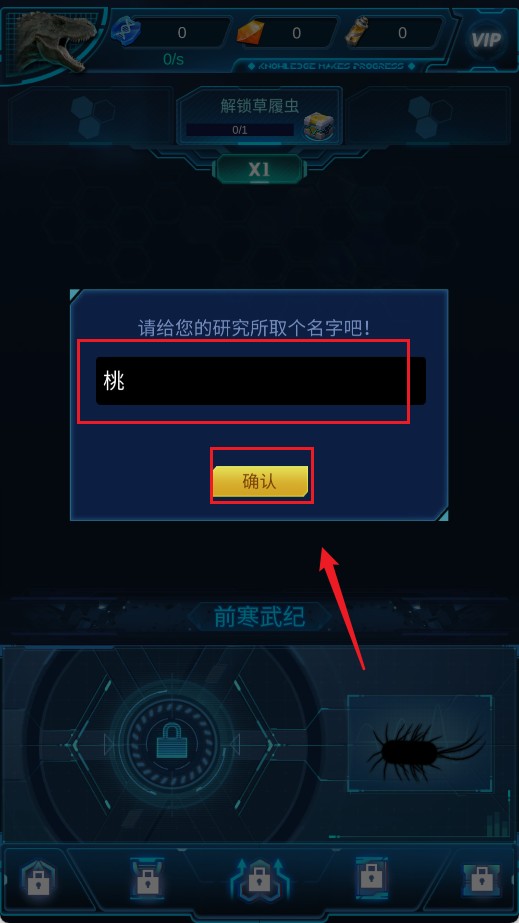
Task: Toggle the X1 multiplier button
Action: (260, 170)
